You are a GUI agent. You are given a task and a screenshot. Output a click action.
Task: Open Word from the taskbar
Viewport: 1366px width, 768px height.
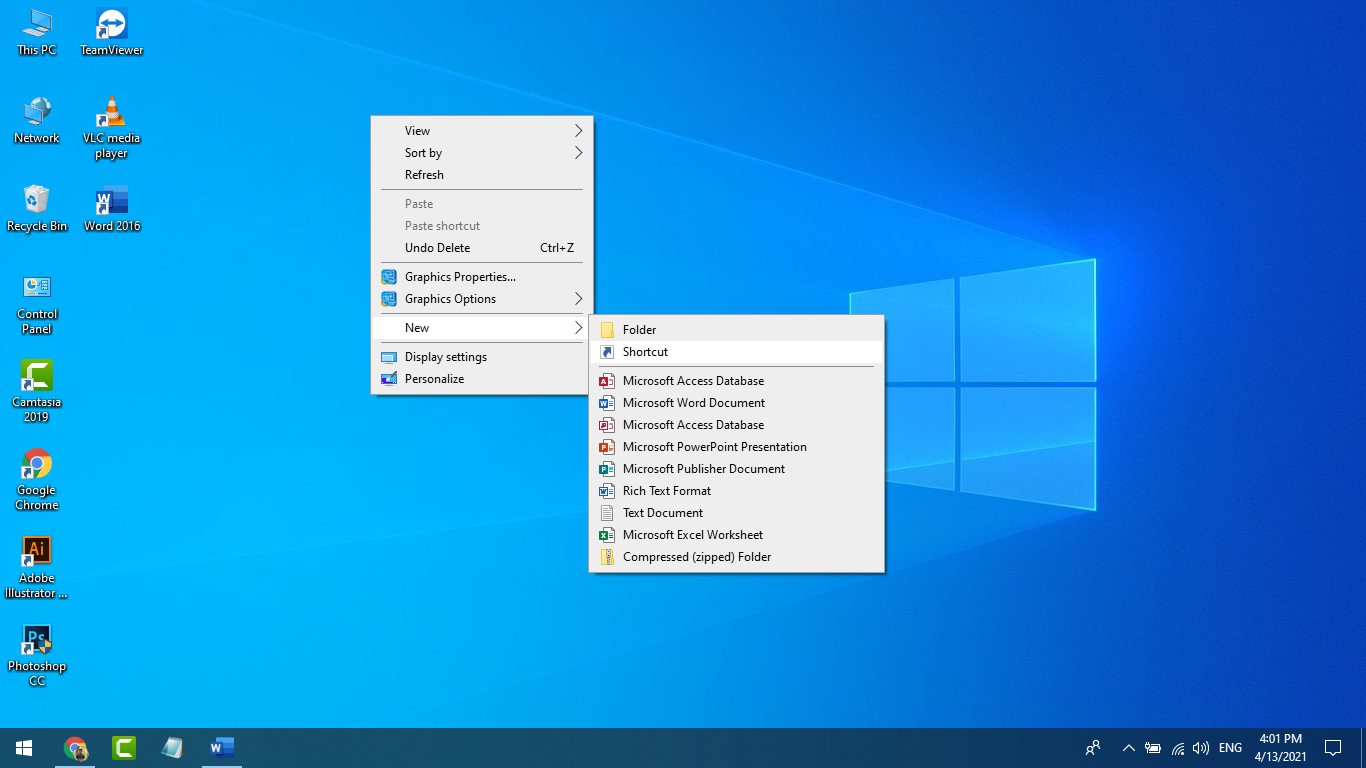221,747
